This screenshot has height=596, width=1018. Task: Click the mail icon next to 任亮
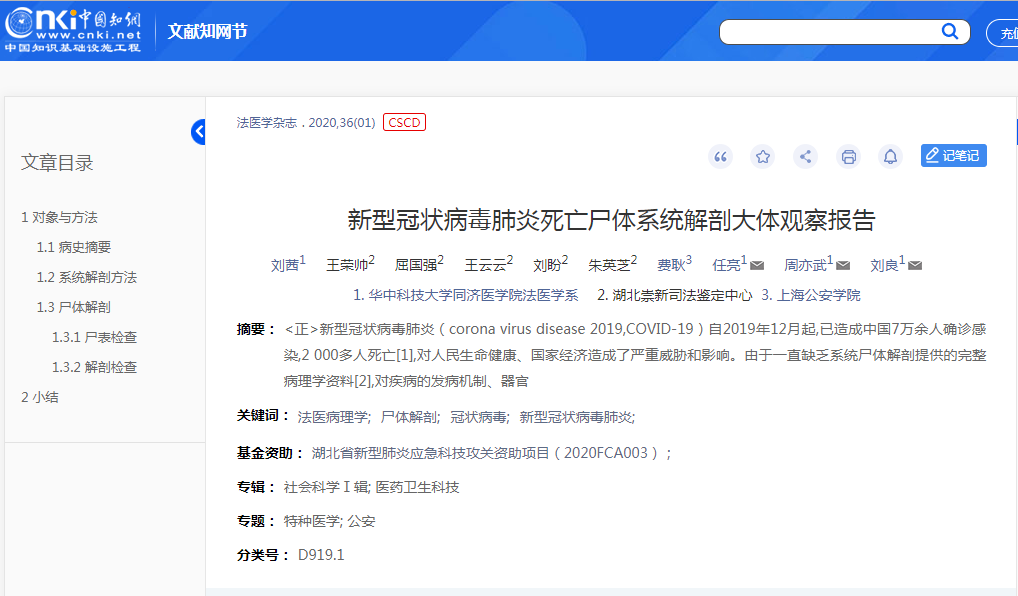point(757,266)
